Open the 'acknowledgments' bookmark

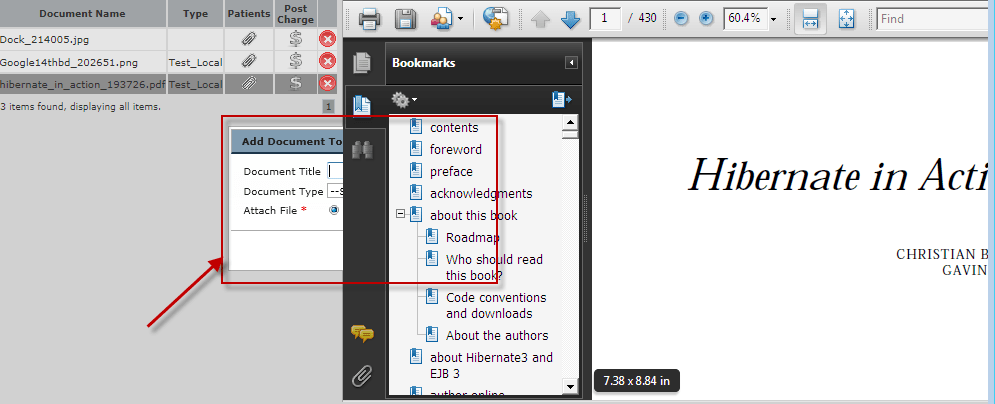481,194
